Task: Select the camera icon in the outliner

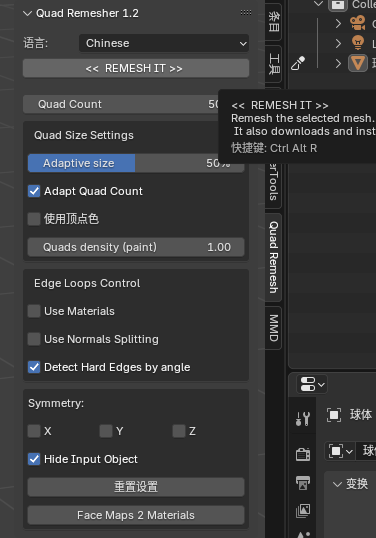Action: click(x=358, y=23)
